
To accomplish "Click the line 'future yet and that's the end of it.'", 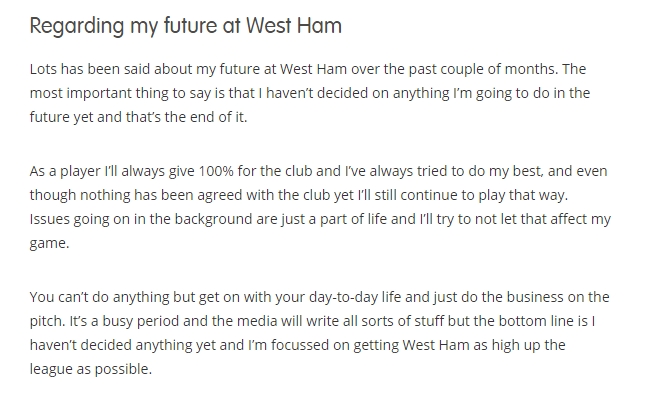I will pos(138,117).
